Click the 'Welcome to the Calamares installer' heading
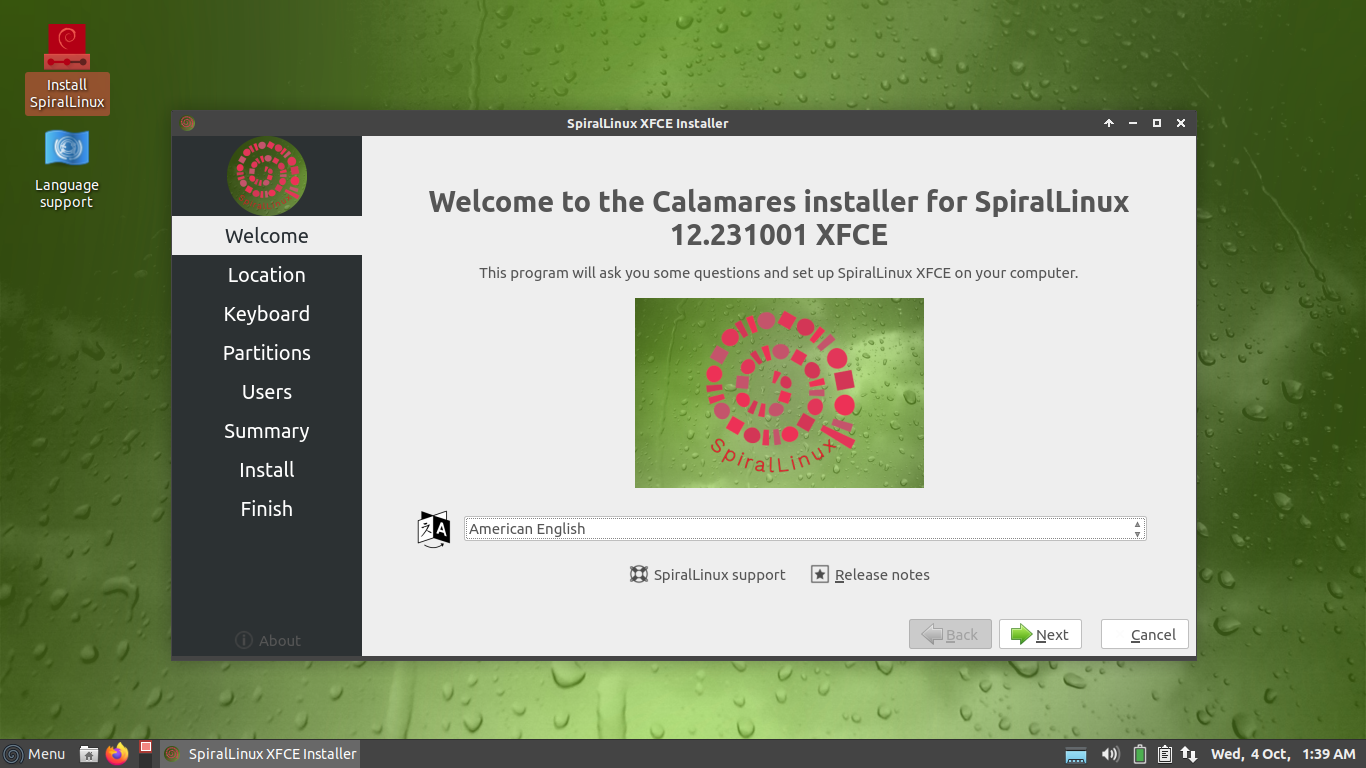The width and height of the screenshot is (1366, 768). (x=779, y=218)
